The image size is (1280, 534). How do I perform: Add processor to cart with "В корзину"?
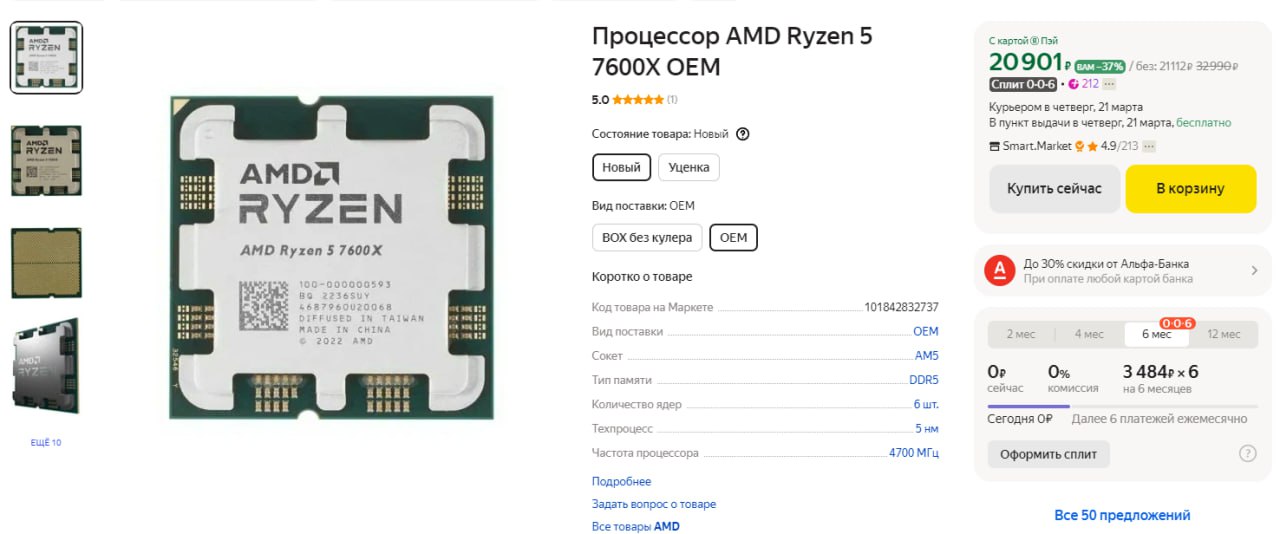tap(1190, 188)
